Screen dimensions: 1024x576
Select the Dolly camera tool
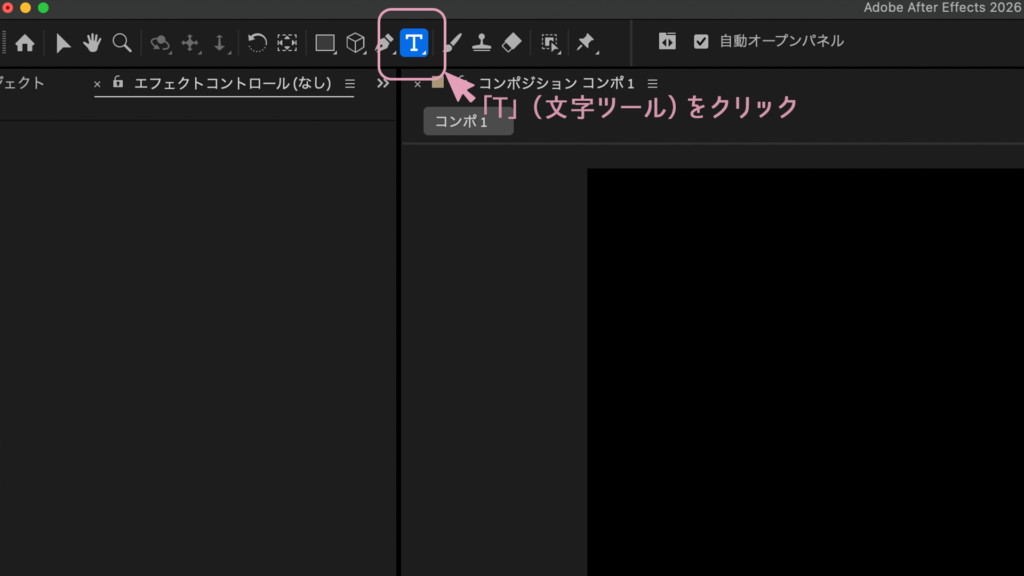click(220, 43)
